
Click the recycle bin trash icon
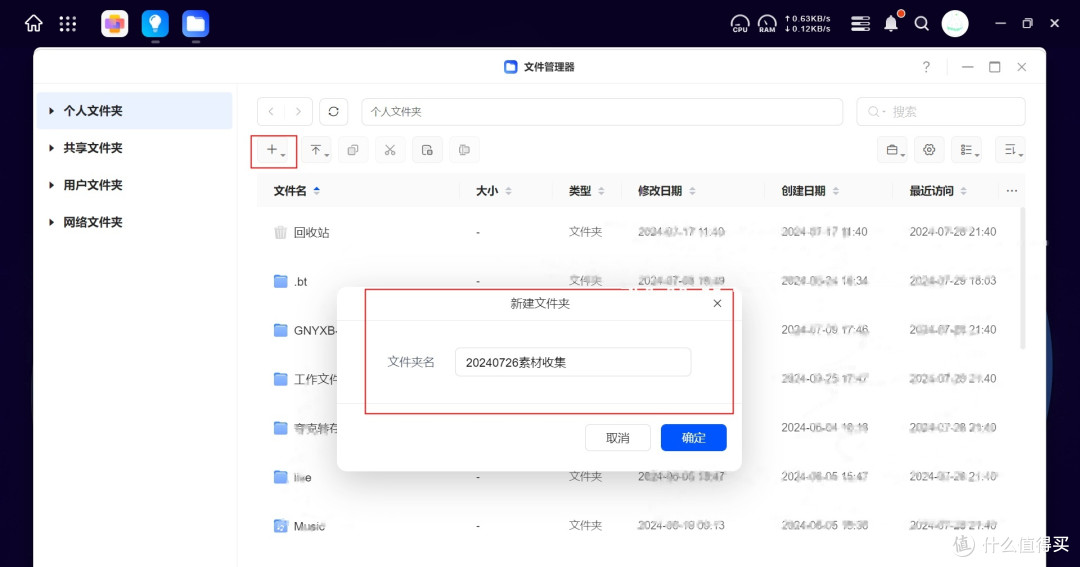[280, 233]
